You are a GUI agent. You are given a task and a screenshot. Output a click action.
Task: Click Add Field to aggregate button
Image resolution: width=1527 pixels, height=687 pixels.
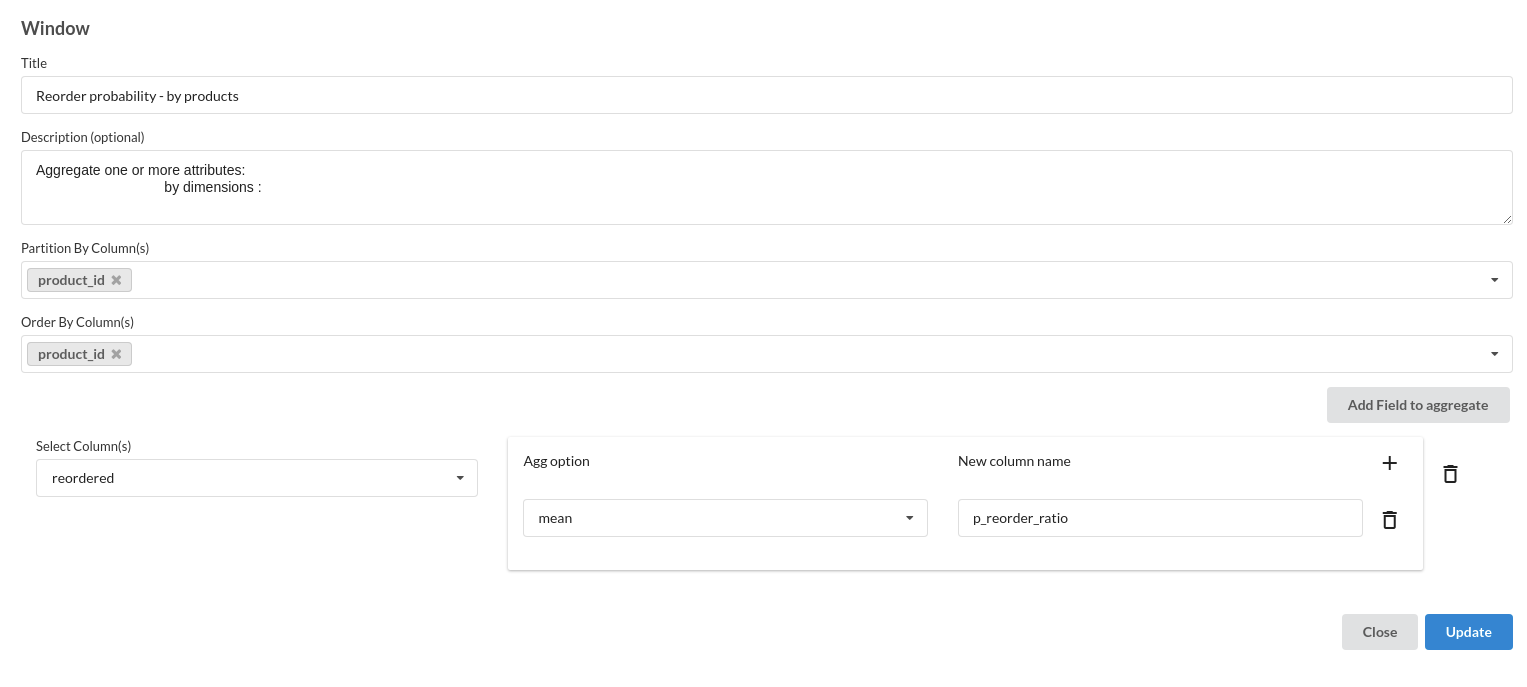[1418, 405]
